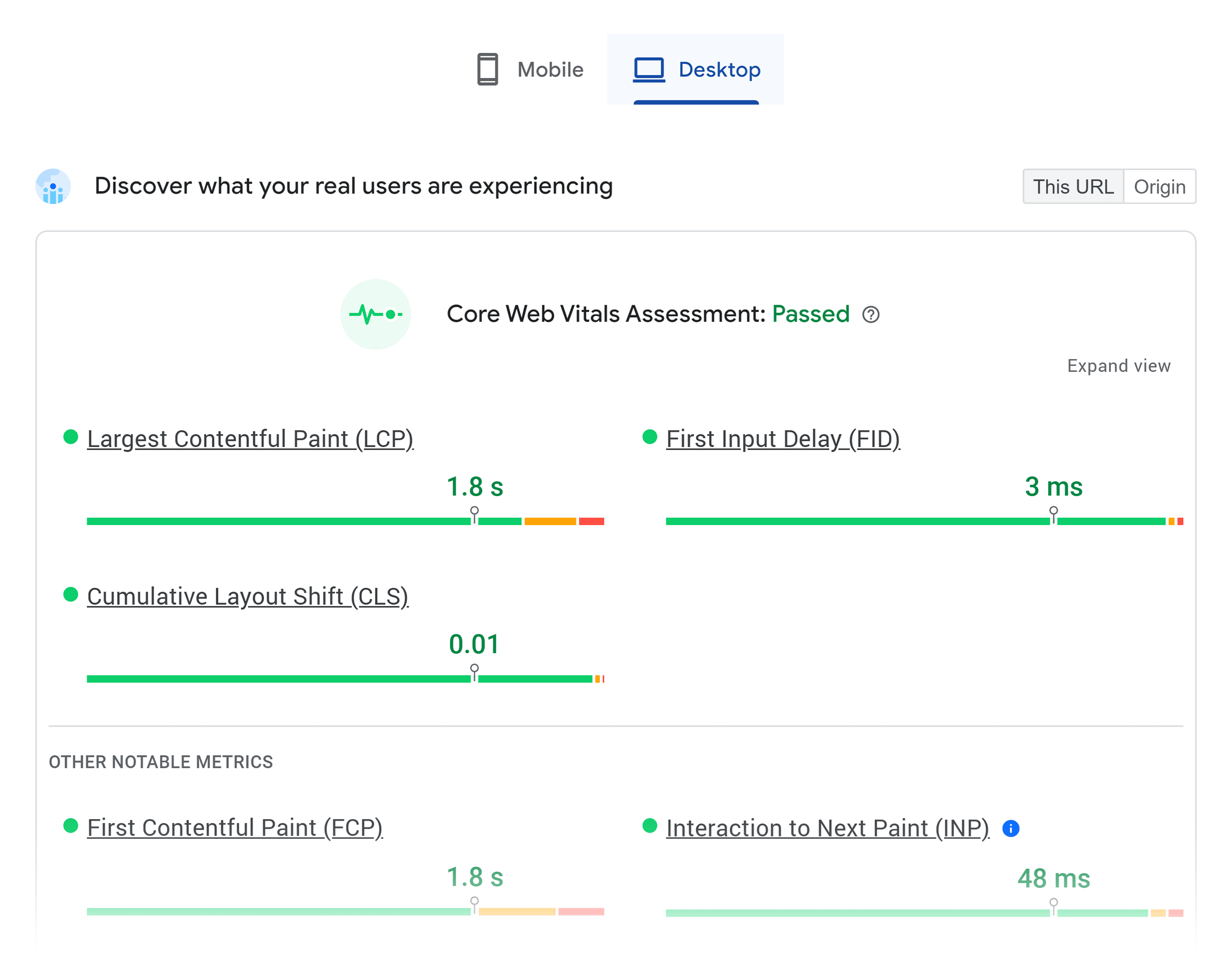The height and width of the screenshot is (964, 1232).
Task: Open the Core Web Vitals help icon
Action: [x=870, y=315]
